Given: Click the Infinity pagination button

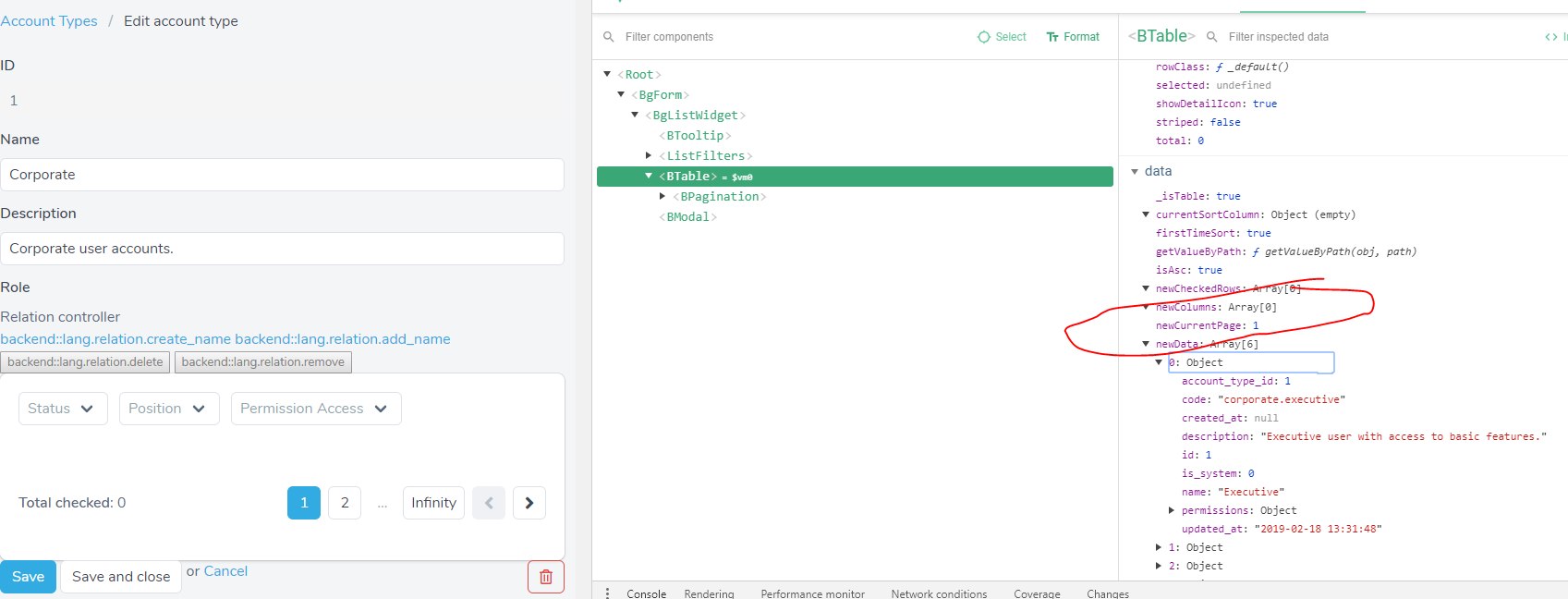Looking at the screenshot, I should coord(433,503).
